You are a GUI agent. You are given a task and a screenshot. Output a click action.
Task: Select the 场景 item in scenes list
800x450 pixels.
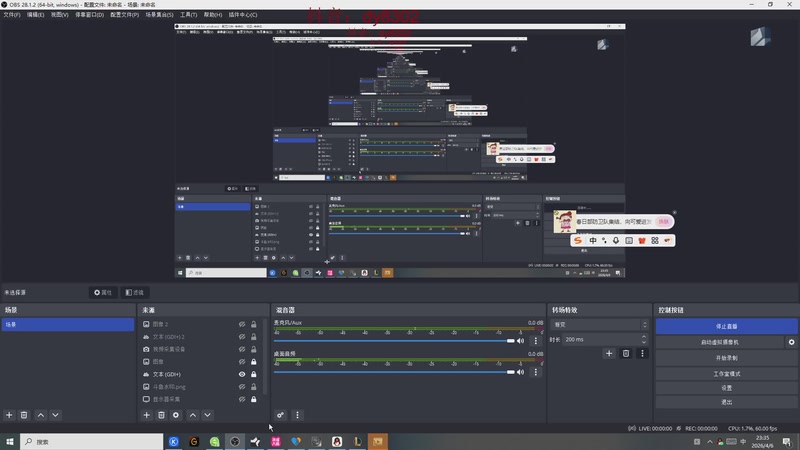pos(68,324)
